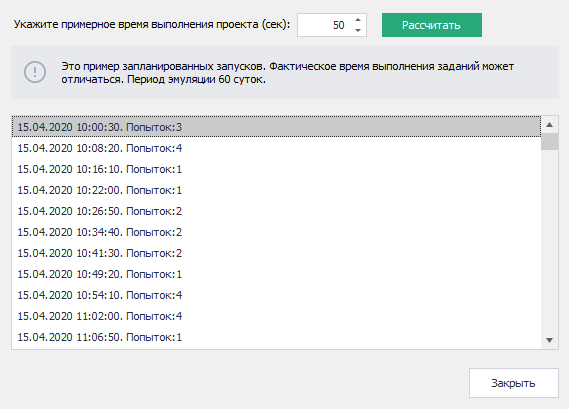Select row 15.04.2020 10:41:30. Попыток:2
569x409 pixels.
pyautogui.click(x=276, y=253)
